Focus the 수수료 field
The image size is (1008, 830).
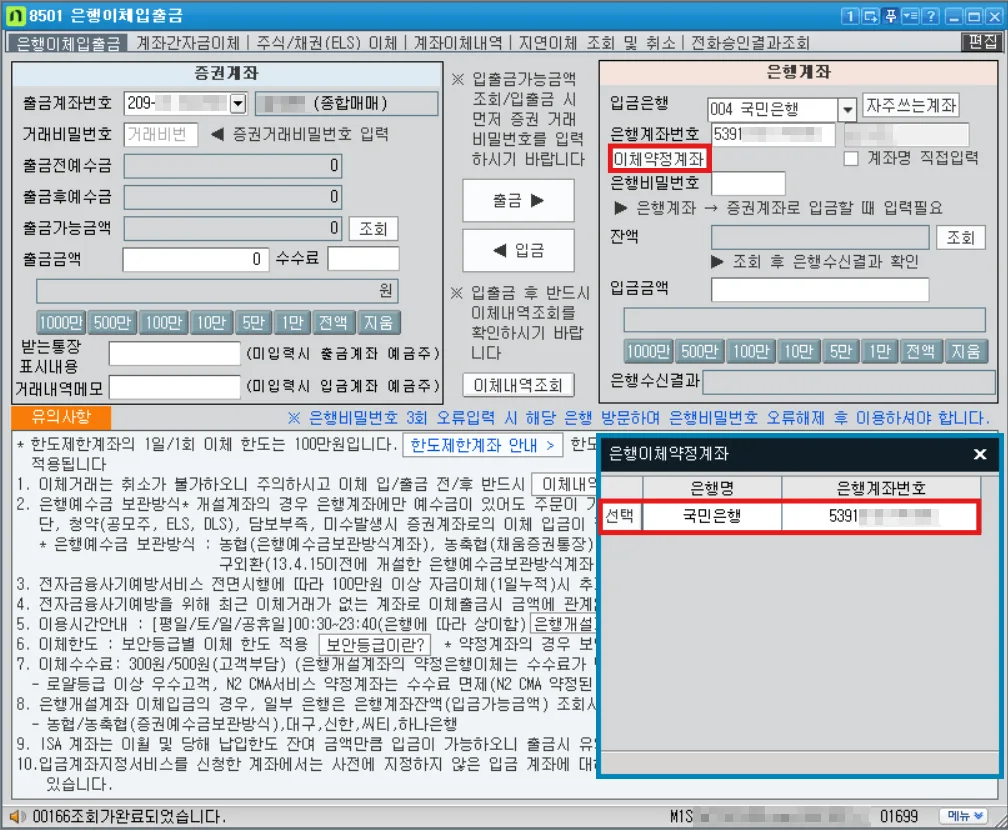(363, 259)
